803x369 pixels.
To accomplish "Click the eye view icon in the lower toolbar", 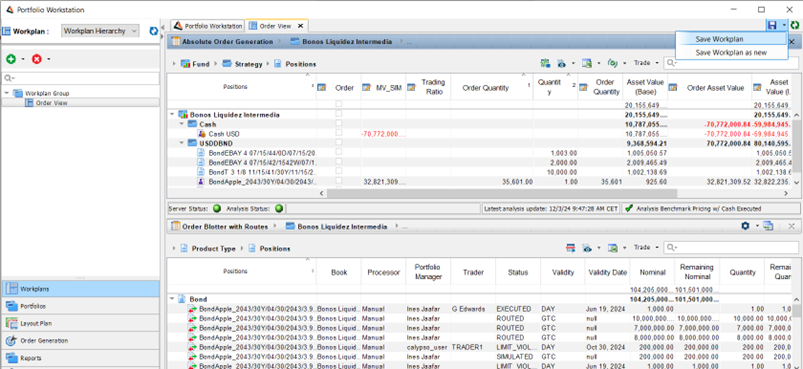I will coord(587,248).
